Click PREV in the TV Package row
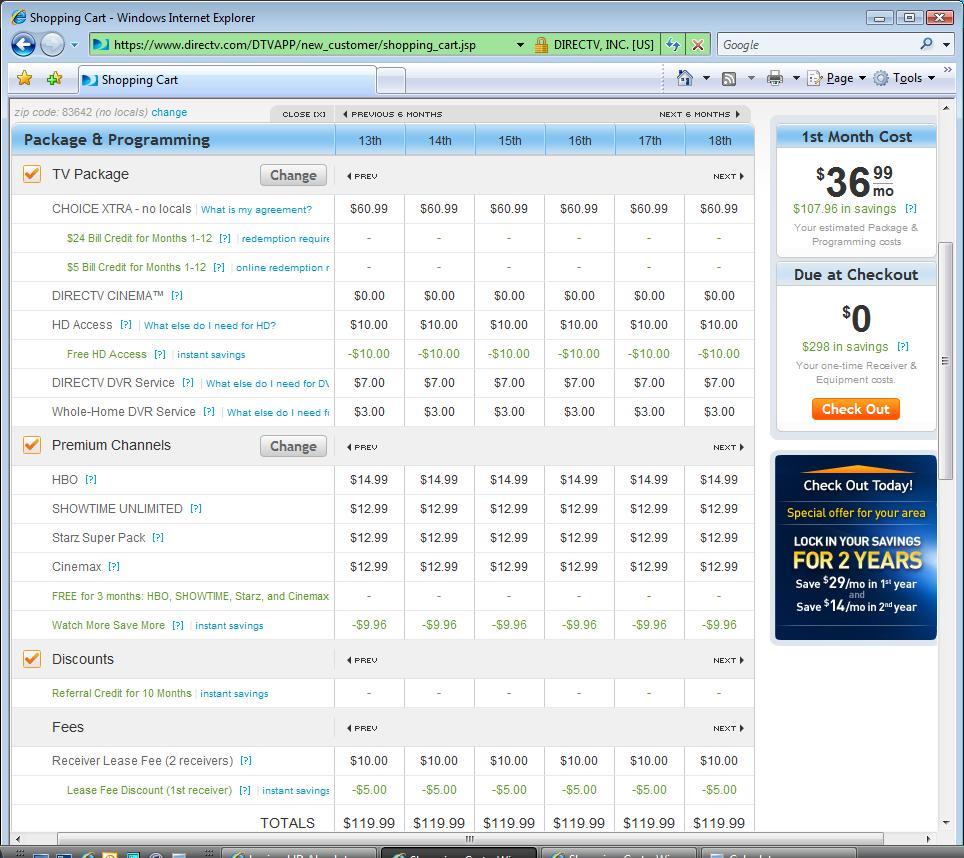Image resolution: width=964 pixels, height=858 pixels. pyautogui.click(x=362, y=176)
